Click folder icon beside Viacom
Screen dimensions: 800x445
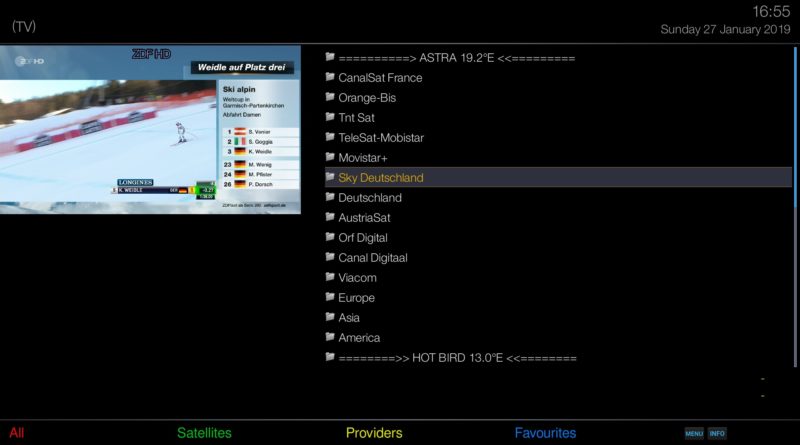click(330, 277)
